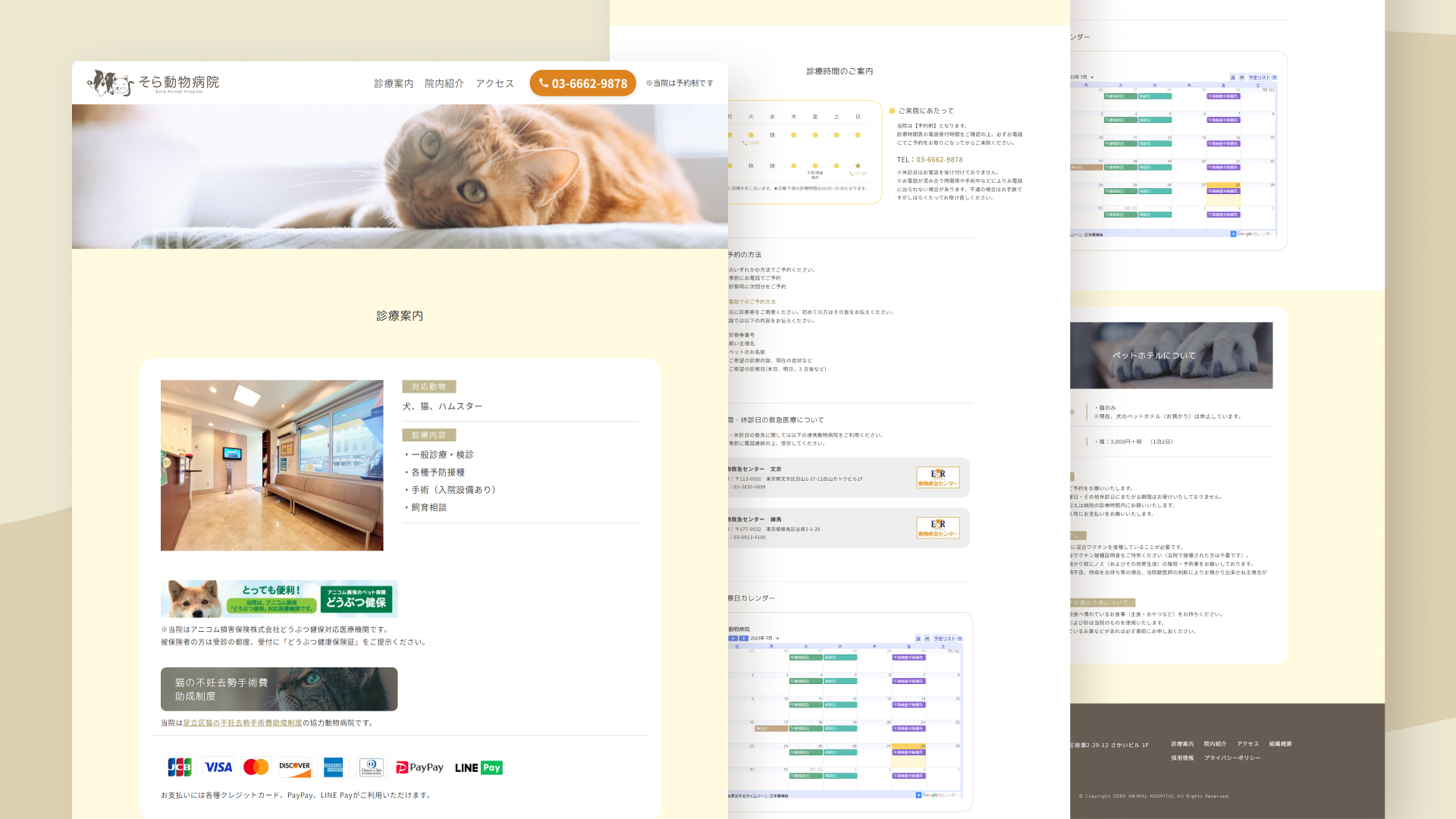Open the 猫の不妊去勢手術費助成制度 banner
This screenshot has width=1456, height=819.
tap(279, 689)
